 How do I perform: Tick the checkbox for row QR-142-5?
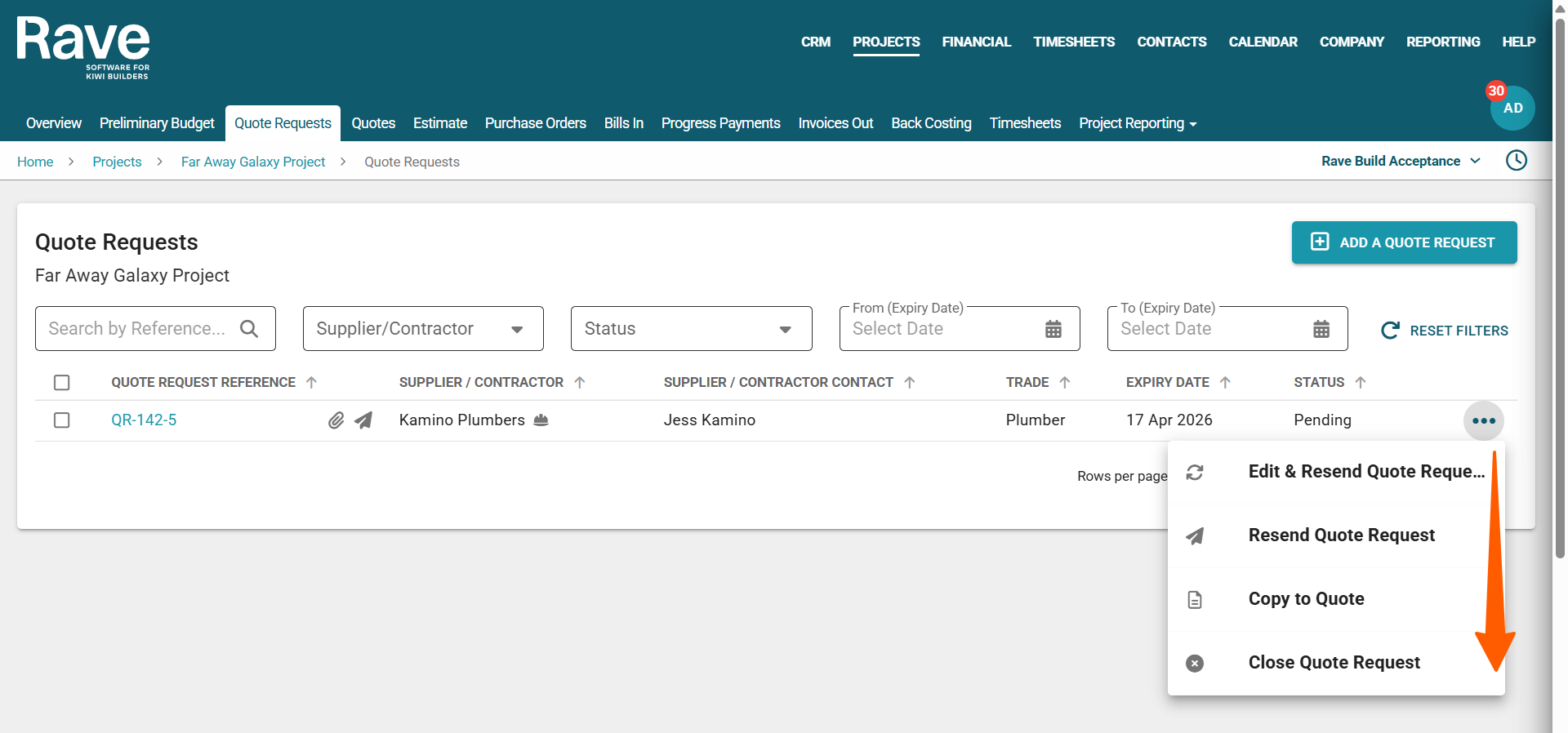(x=62, y=420)
